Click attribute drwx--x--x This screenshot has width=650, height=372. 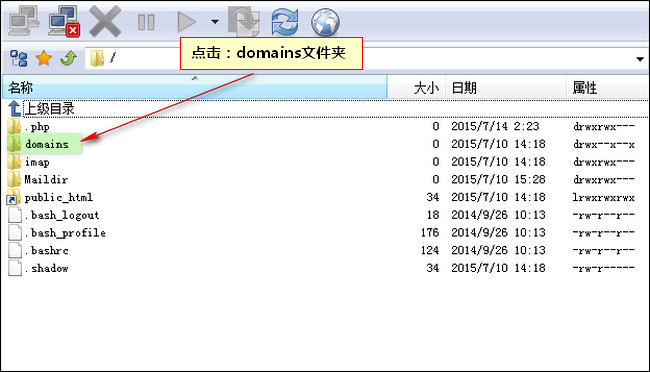click(604, 144)
